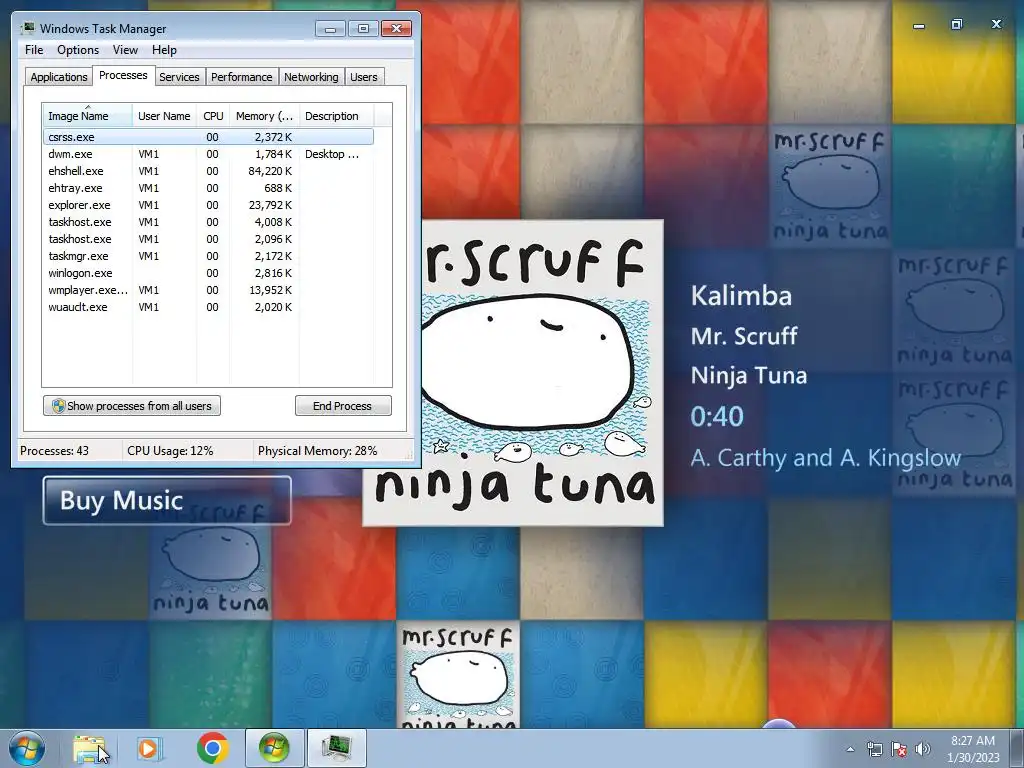Switch to Task Manager taskbar button

337,748
